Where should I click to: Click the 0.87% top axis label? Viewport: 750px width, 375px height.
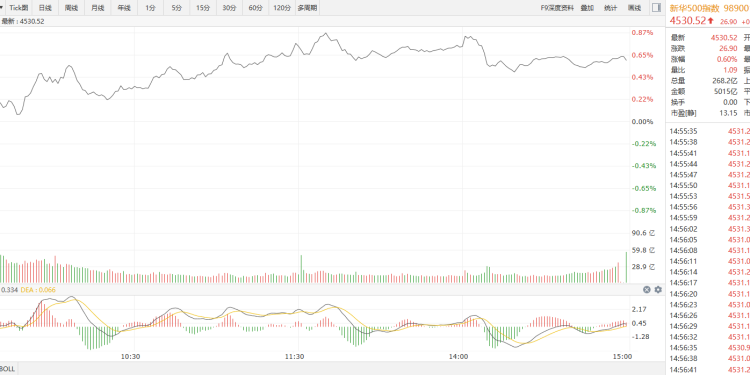pyautogui.click(x=643, y=33)
